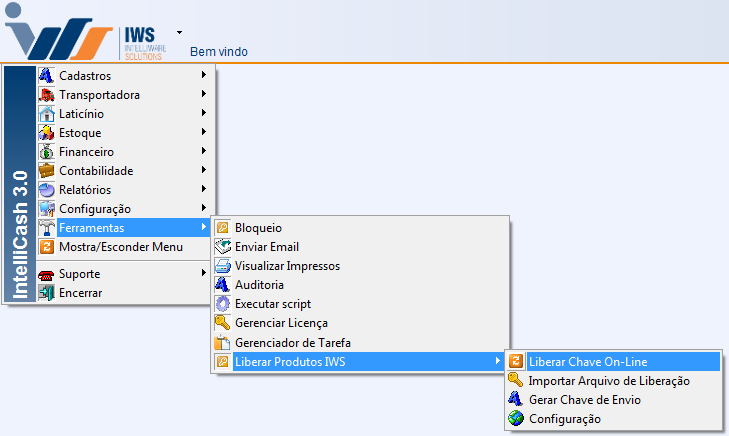The image size is (729, 436).
Task: Open the Cadastros menu
Action: coord(124,75)
